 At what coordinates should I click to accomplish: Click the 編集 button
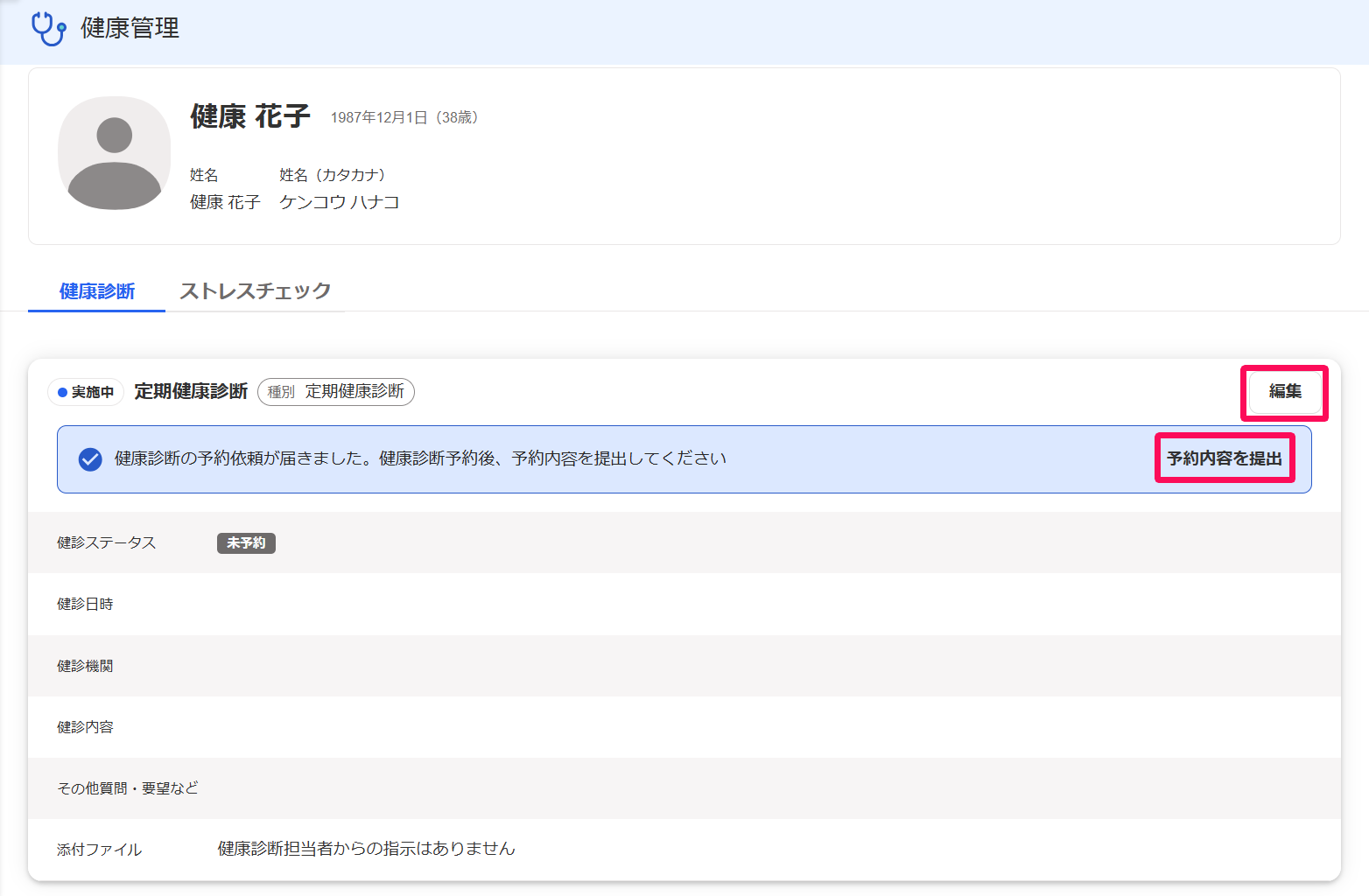pos(1285,392)
